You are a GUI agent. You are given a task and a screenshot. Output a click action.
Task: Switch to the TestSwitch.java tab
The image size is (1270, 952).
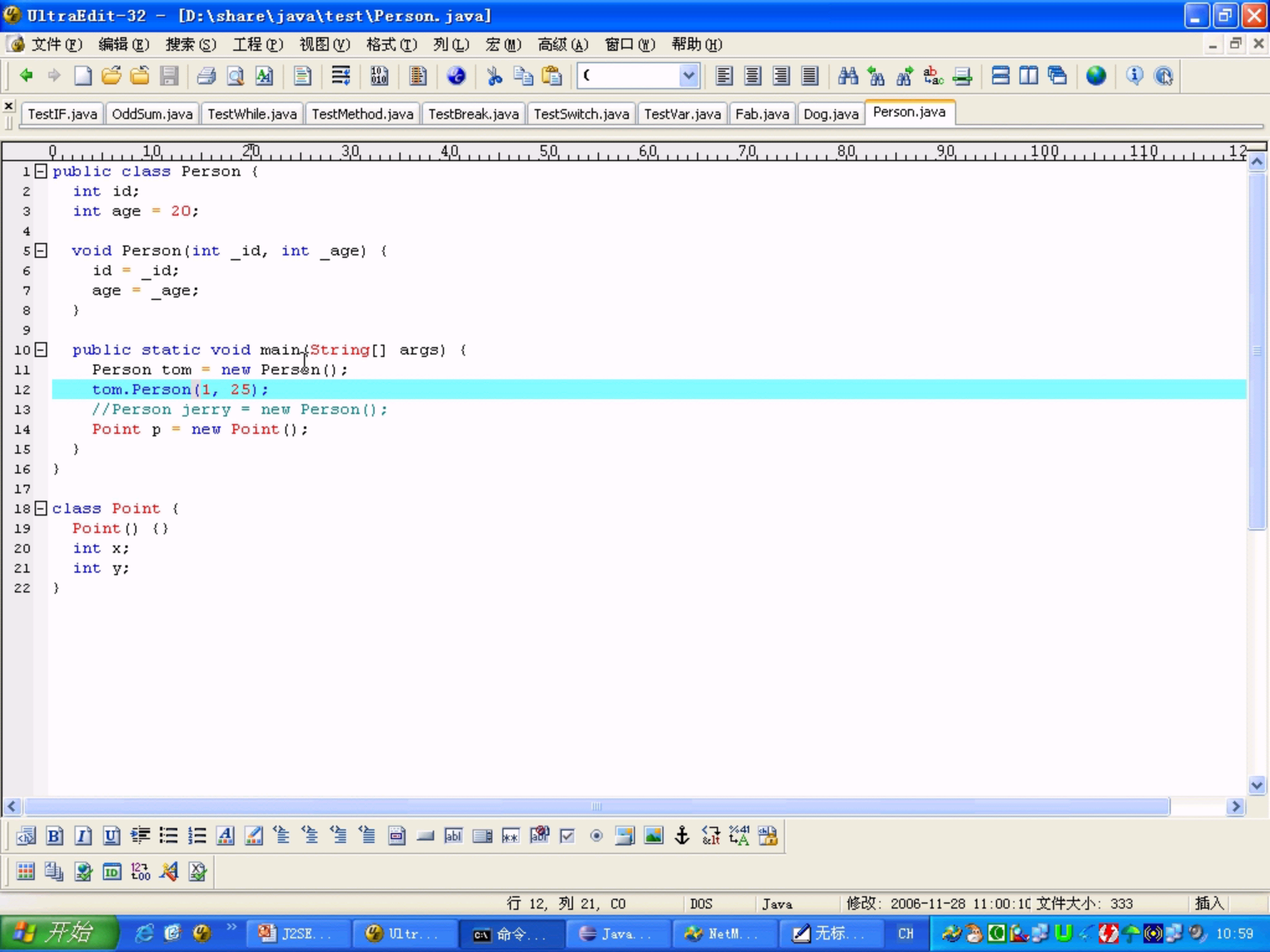581,114
